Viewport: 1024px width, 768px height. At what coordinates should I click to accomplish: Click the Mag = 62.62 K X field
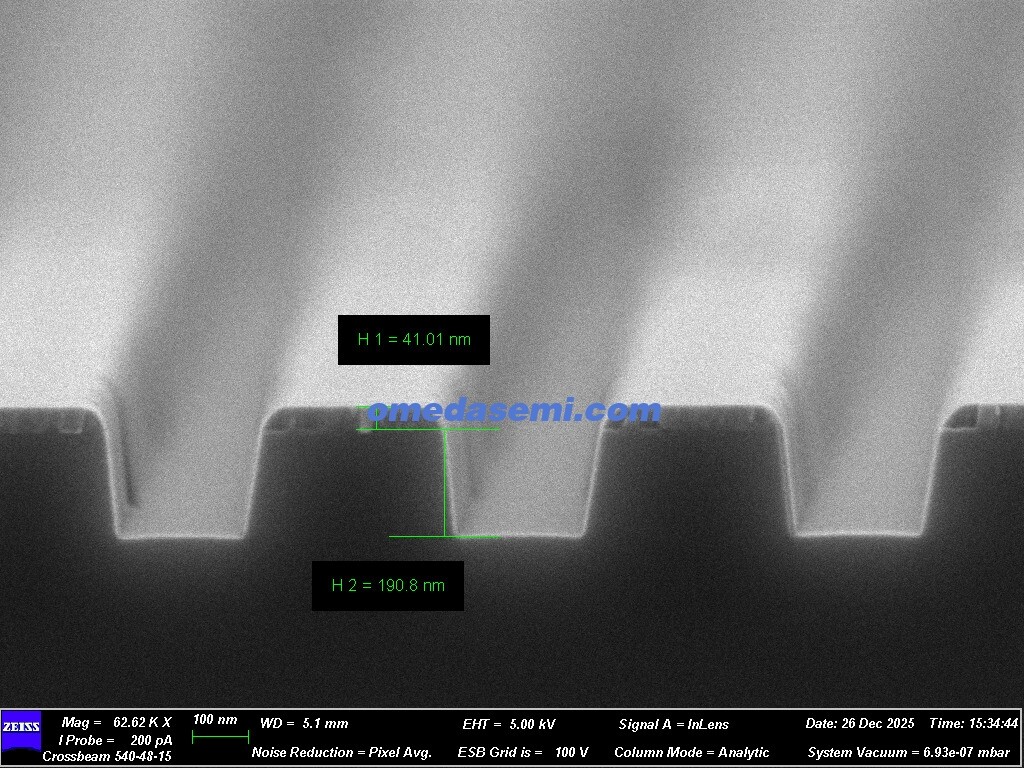(x=116, y=722)
